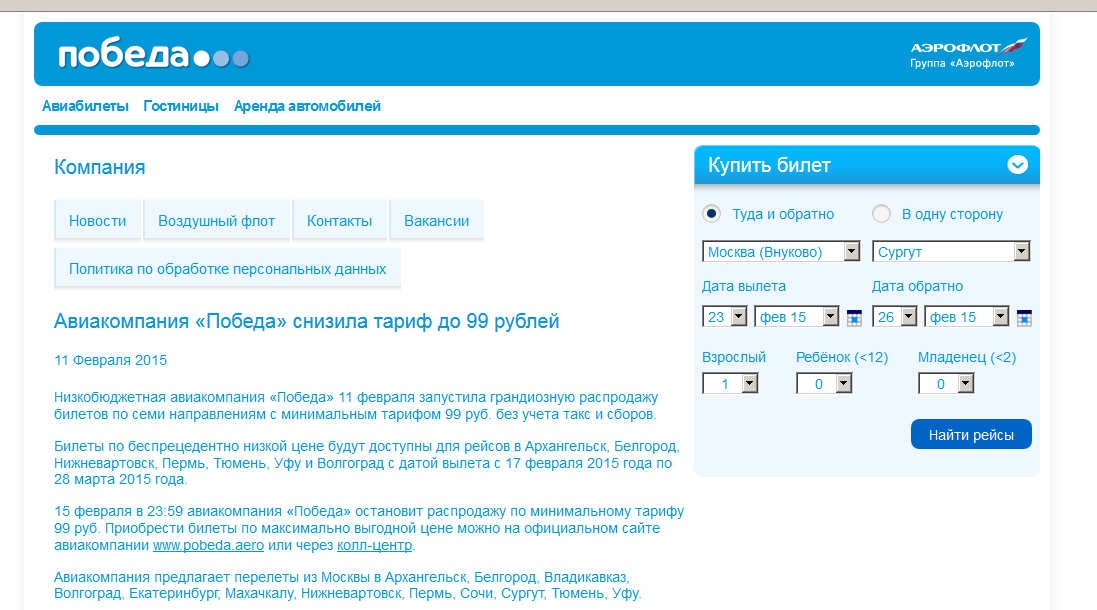Click the Дата обратно label
This screenshot has width=1097, height=610.
coord(917,286)
